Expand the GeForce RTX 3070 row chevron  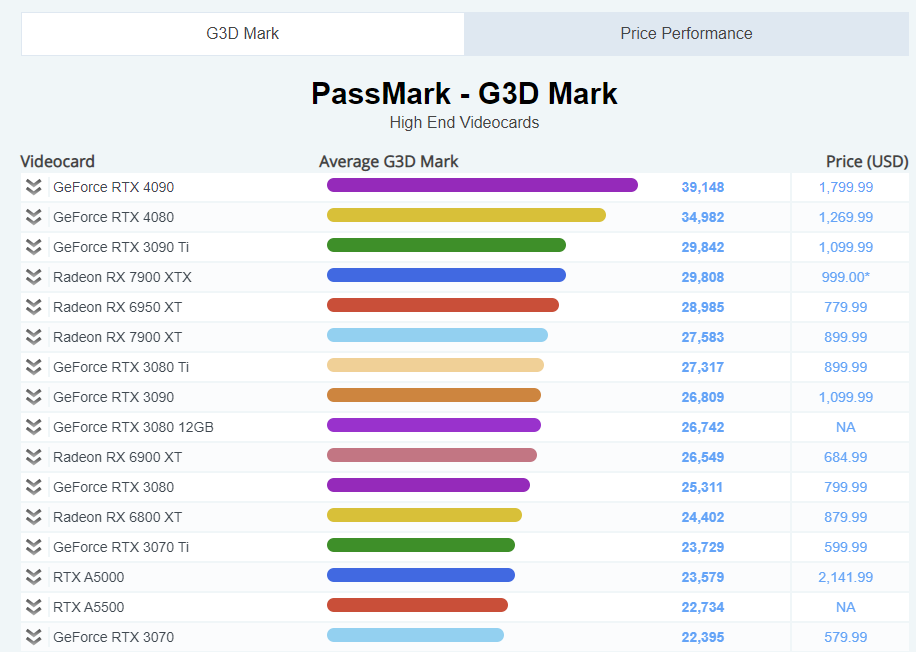34,637
